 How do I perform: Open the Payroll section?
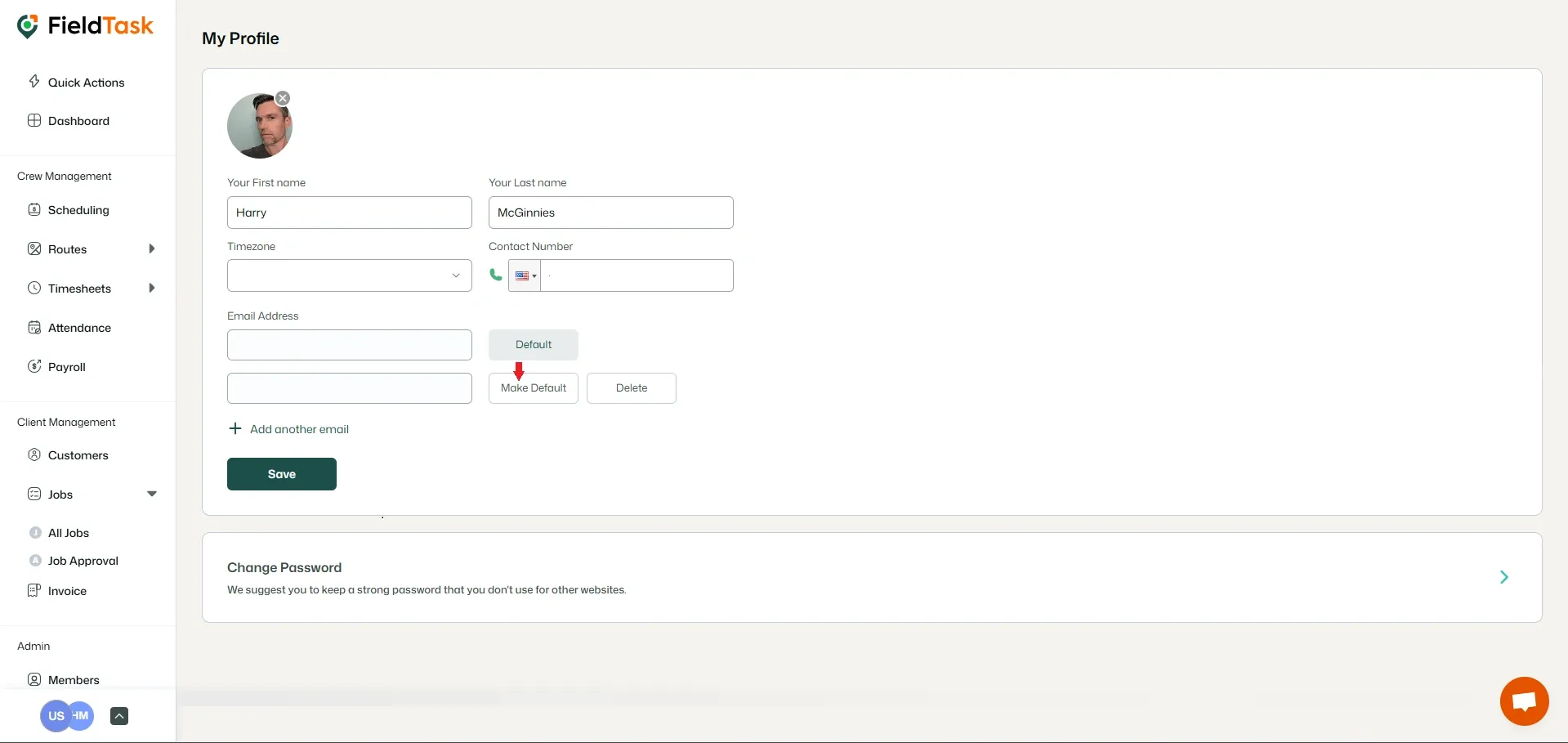tap(65, 366)
